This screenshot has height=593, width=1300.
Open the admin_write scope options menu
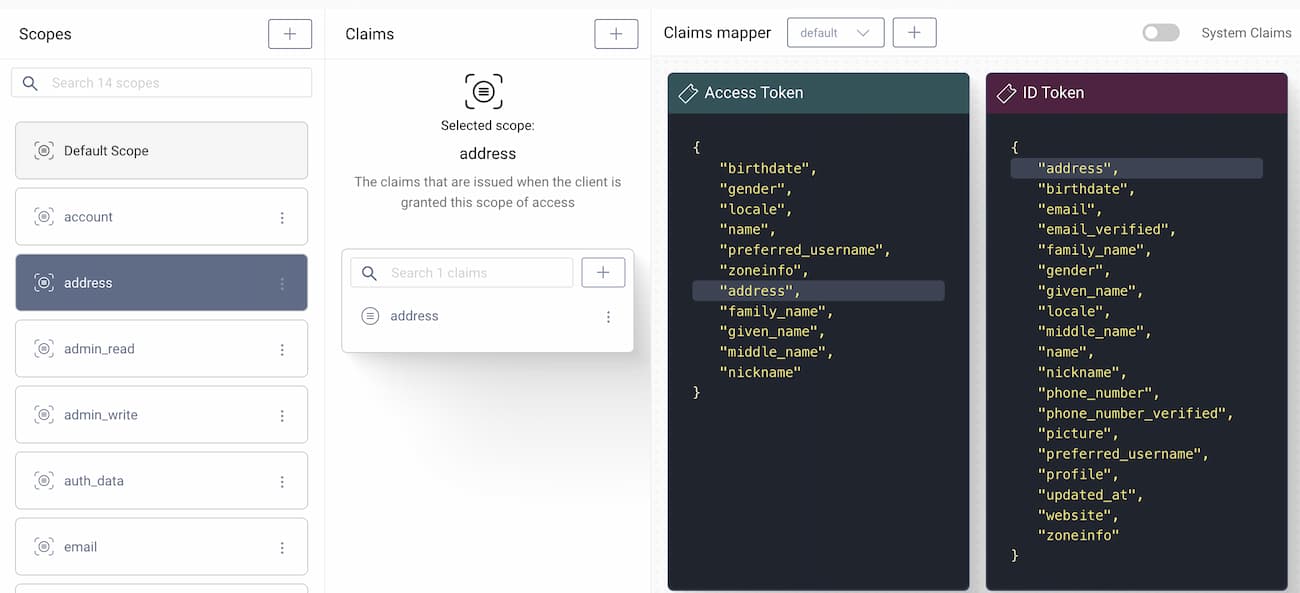coord(282,416)
